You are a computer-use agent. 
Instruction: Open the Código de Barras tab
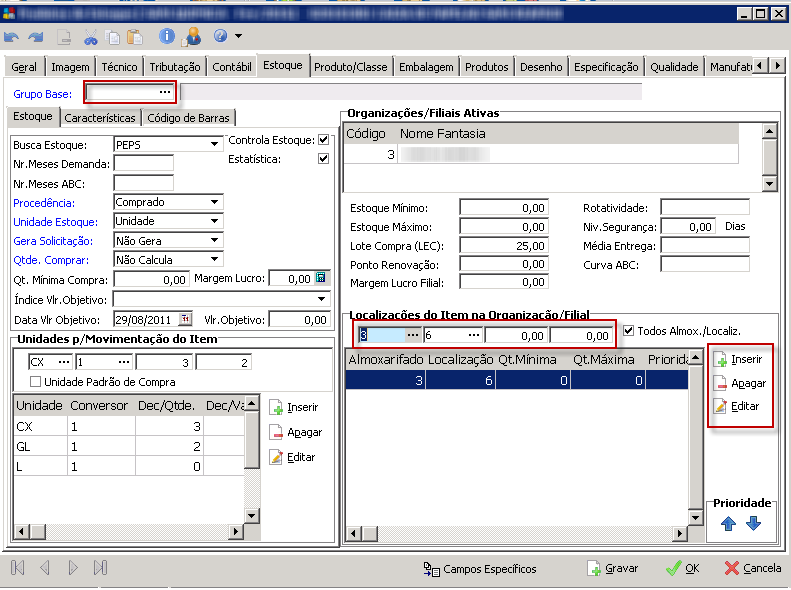point(187,118)
